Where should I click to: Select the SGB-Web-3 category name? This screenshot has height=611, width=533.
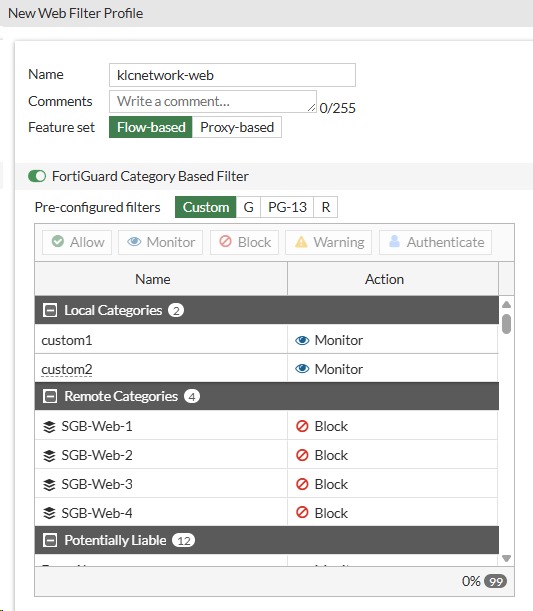point(97,484)
